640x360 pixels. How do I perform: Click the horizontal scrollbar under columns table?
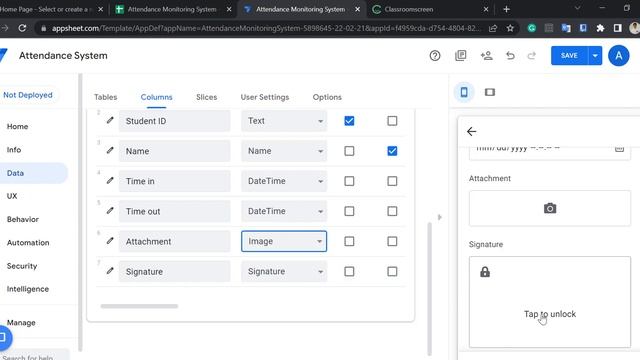[139, 306]
